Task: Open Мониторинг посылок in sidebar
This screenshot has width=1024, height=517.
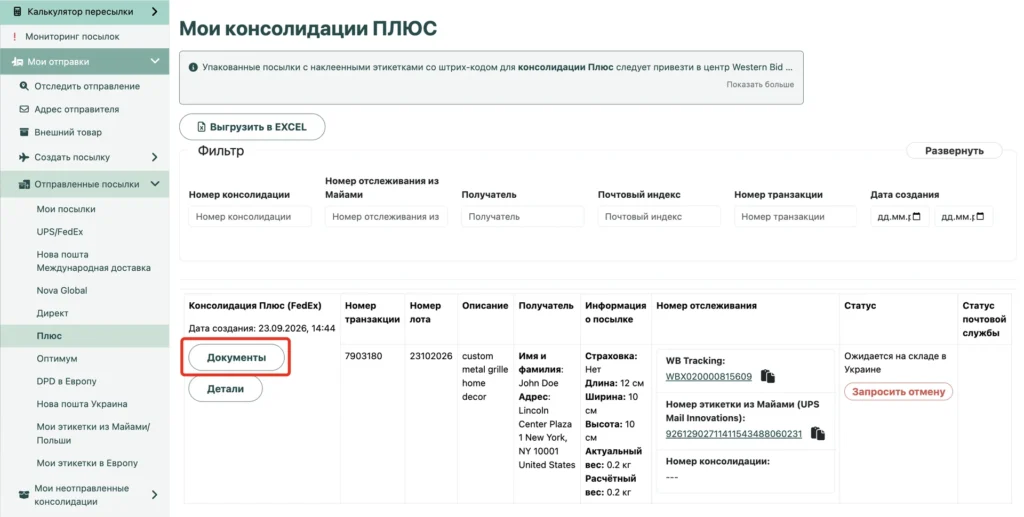Action: click(72, 37)
